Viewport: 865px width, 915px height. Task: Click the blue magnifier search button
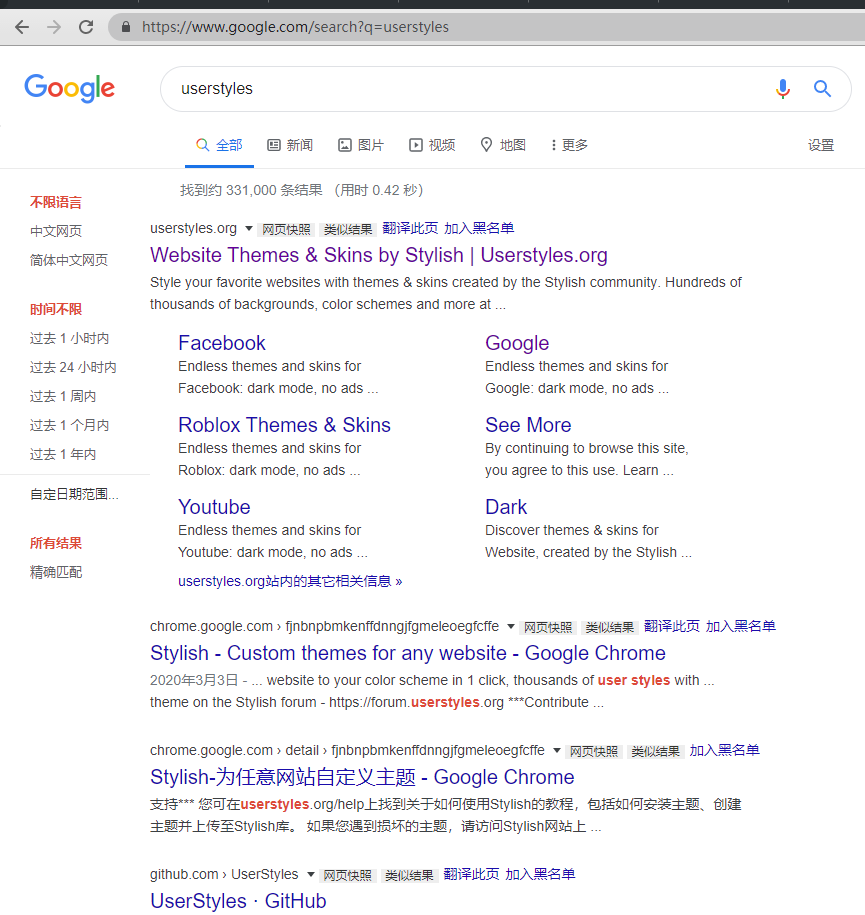click(x=822, y=89)
